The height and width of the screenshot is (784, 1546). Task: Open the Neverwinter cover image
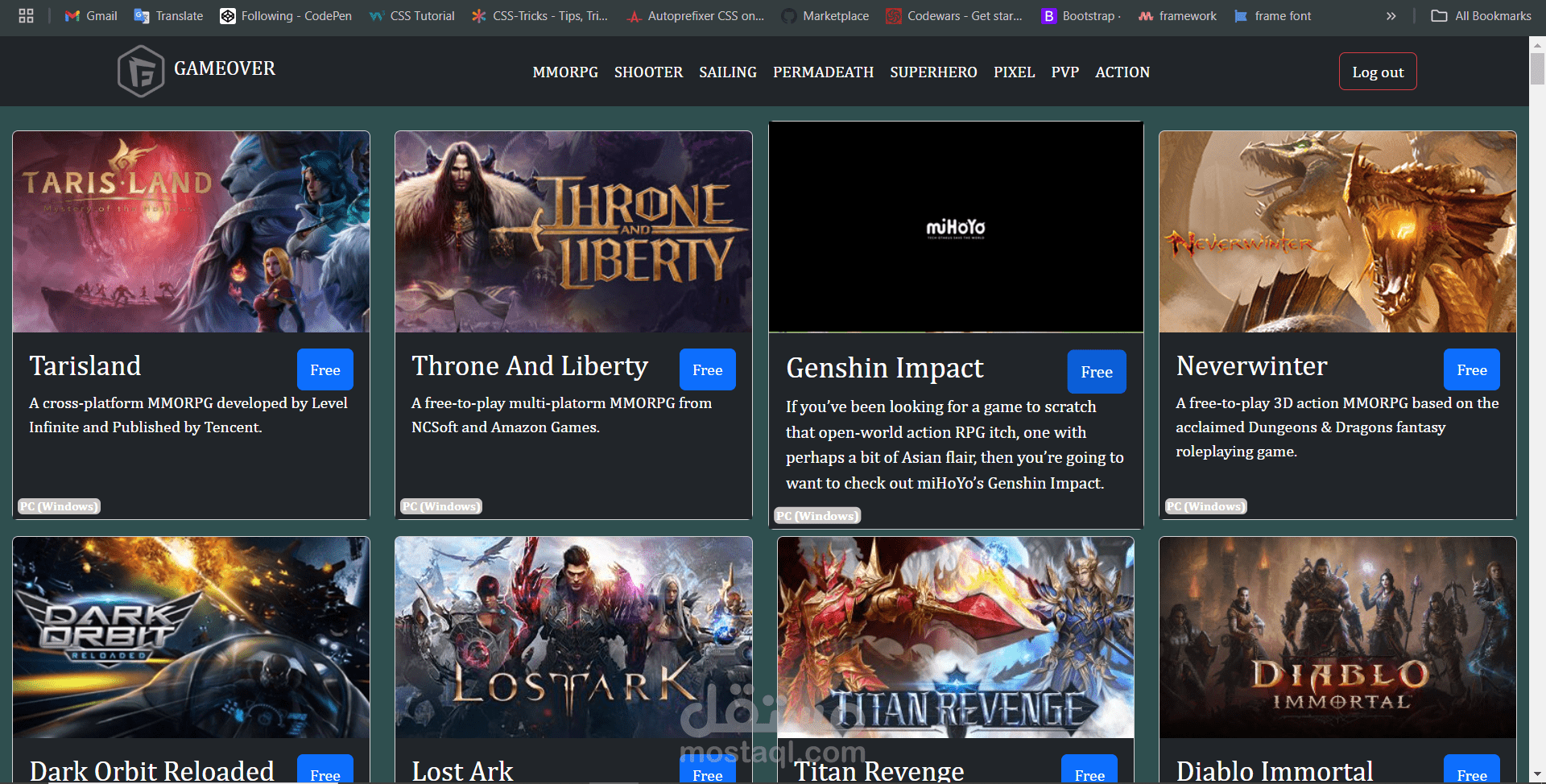click(1337, 232)
